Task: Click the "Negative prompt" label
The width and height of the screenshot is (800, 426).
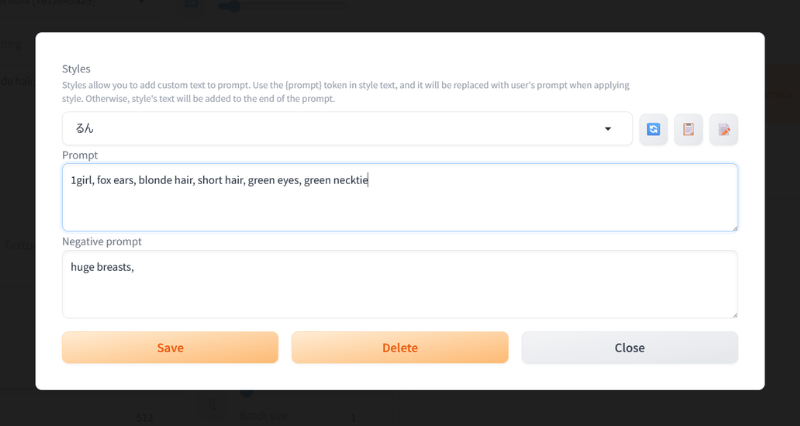Action: [102, 242]
